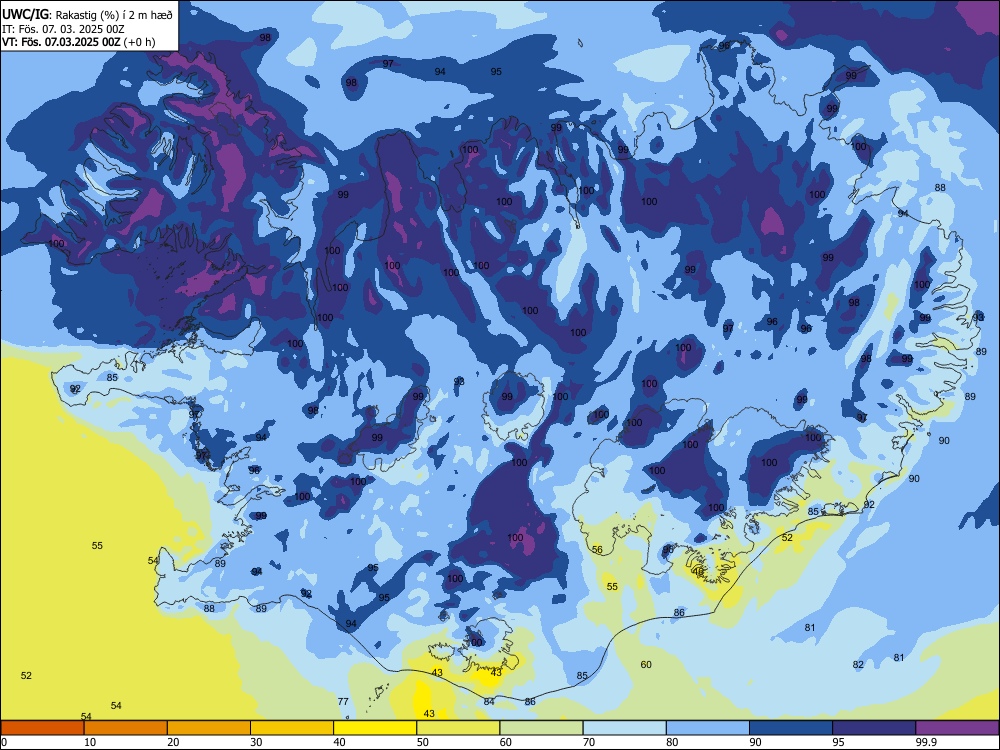
Task: Click the '84' humidity value on the map
Action: (489, 702)
